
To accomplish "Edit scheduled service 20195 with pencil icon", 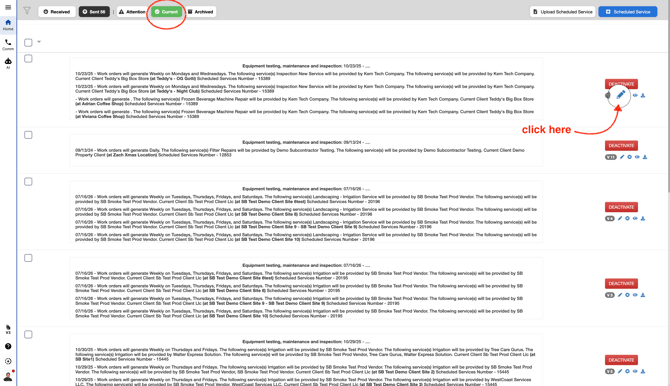I will point(620,295).
